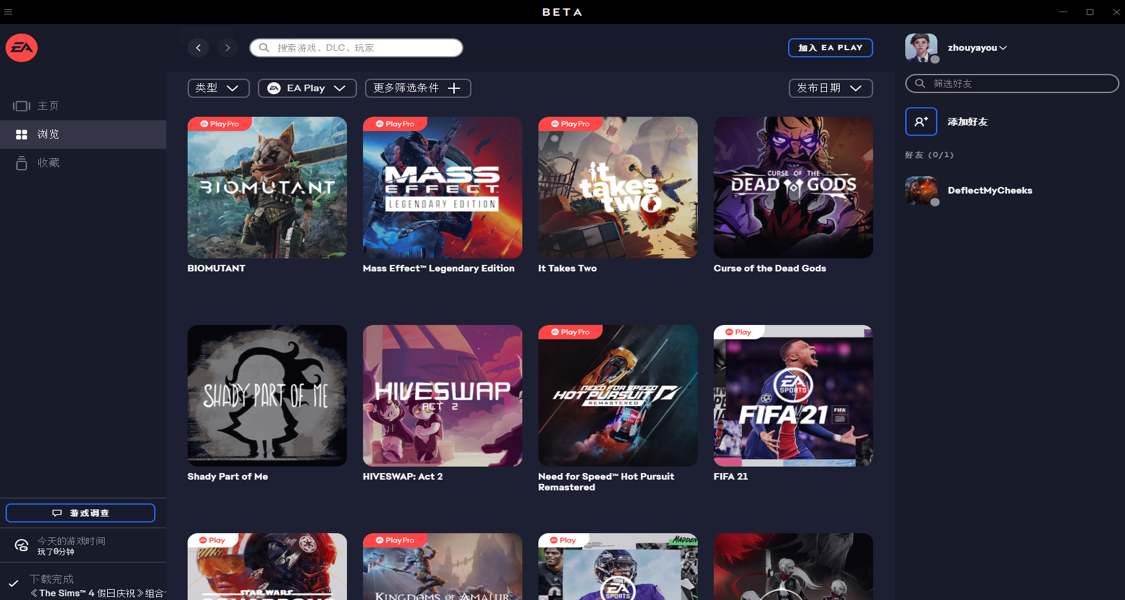Click the 游戏调查 survey button
Image resolution: width=1125 pixels, height=600 pixels.
(80, 513)
